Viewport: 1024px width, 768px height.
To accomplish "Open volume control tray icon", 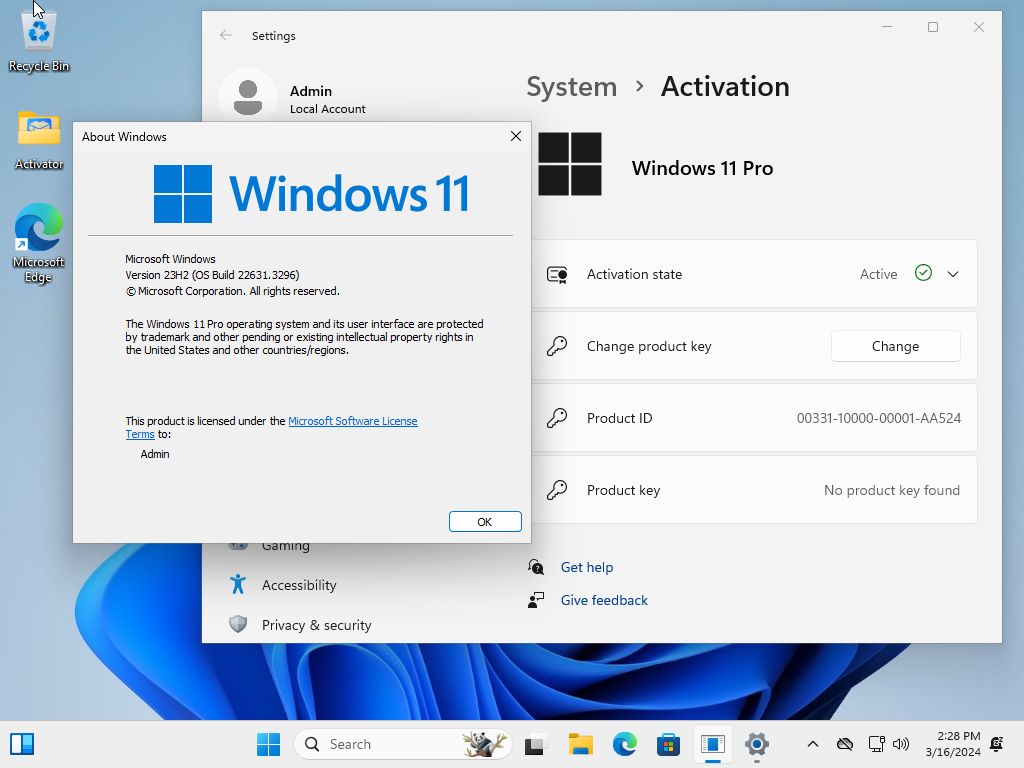I will coord(901,744).
